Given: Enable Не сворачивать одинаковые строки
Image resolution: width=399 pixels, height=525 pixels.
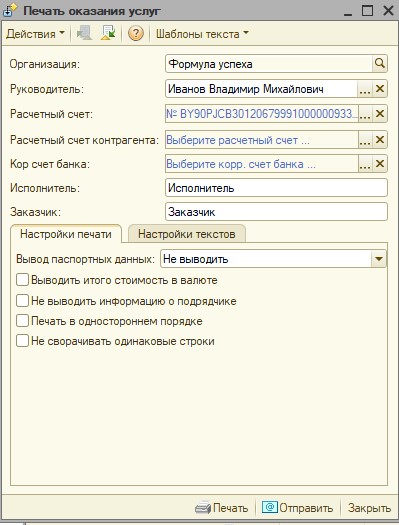Looking at the screenshot, I should tap(22, 341).
